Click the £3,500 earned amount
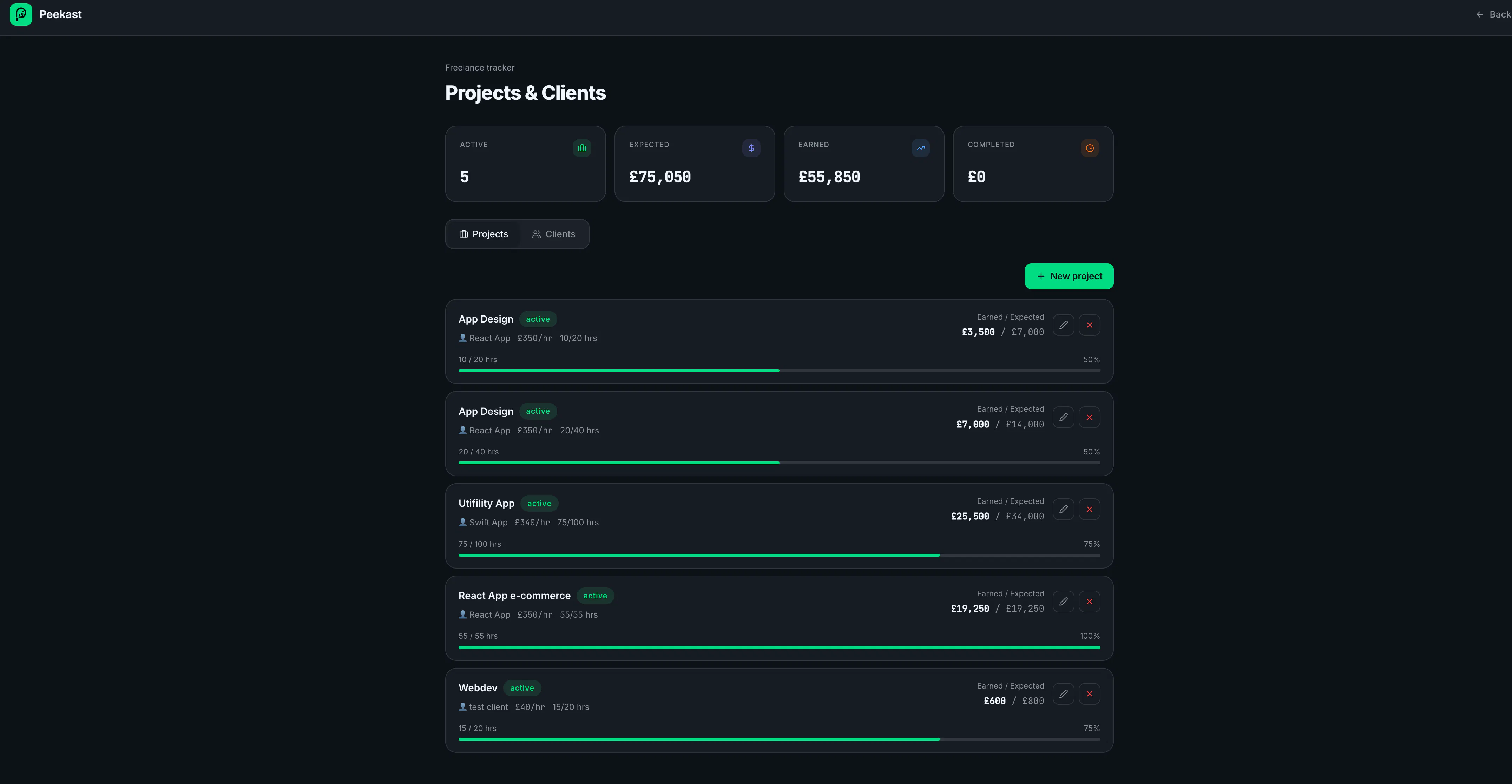 coord(978,332)
